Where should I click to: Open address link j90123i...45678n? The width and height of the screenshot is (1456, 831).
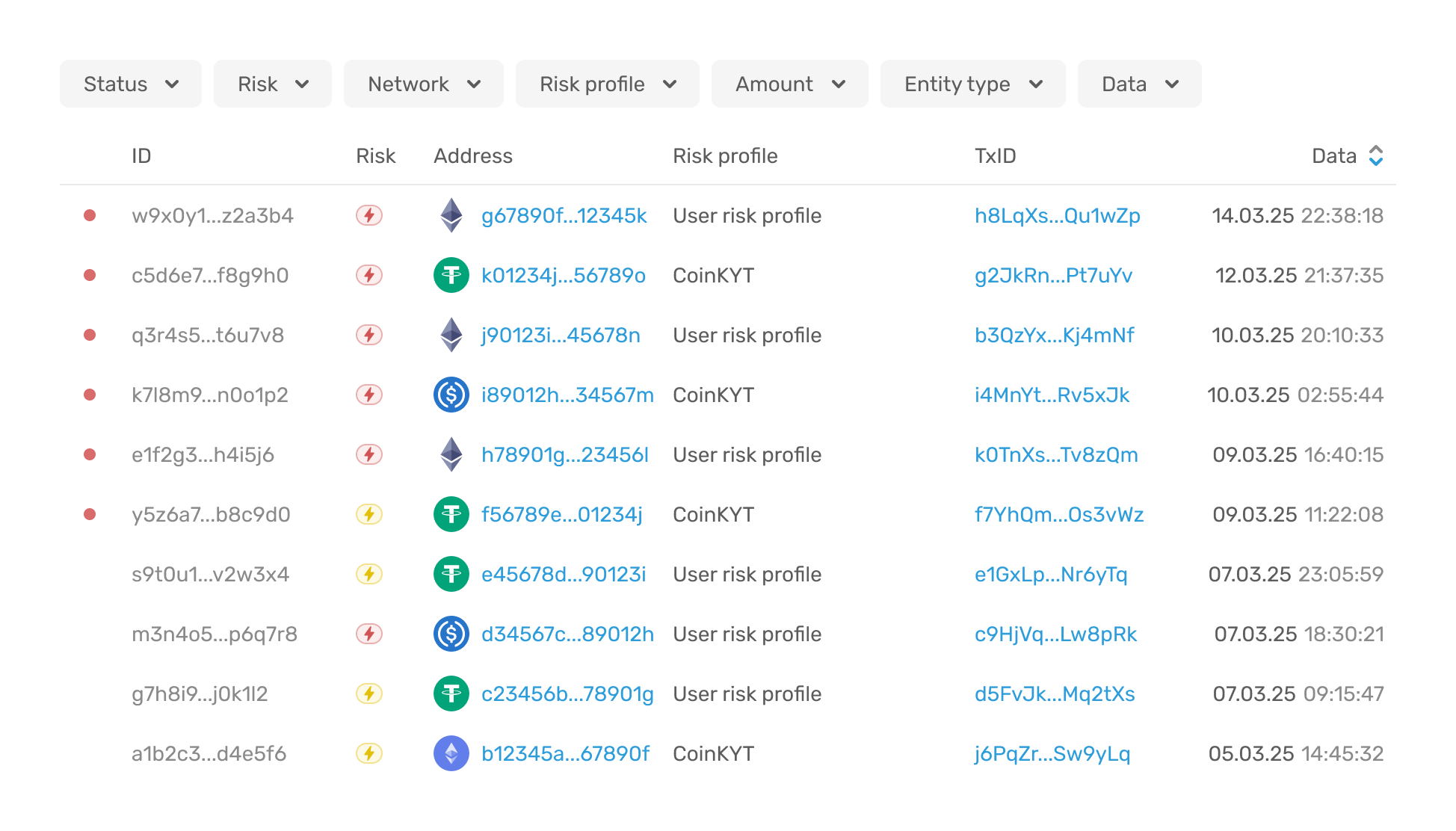click(561, 335)
